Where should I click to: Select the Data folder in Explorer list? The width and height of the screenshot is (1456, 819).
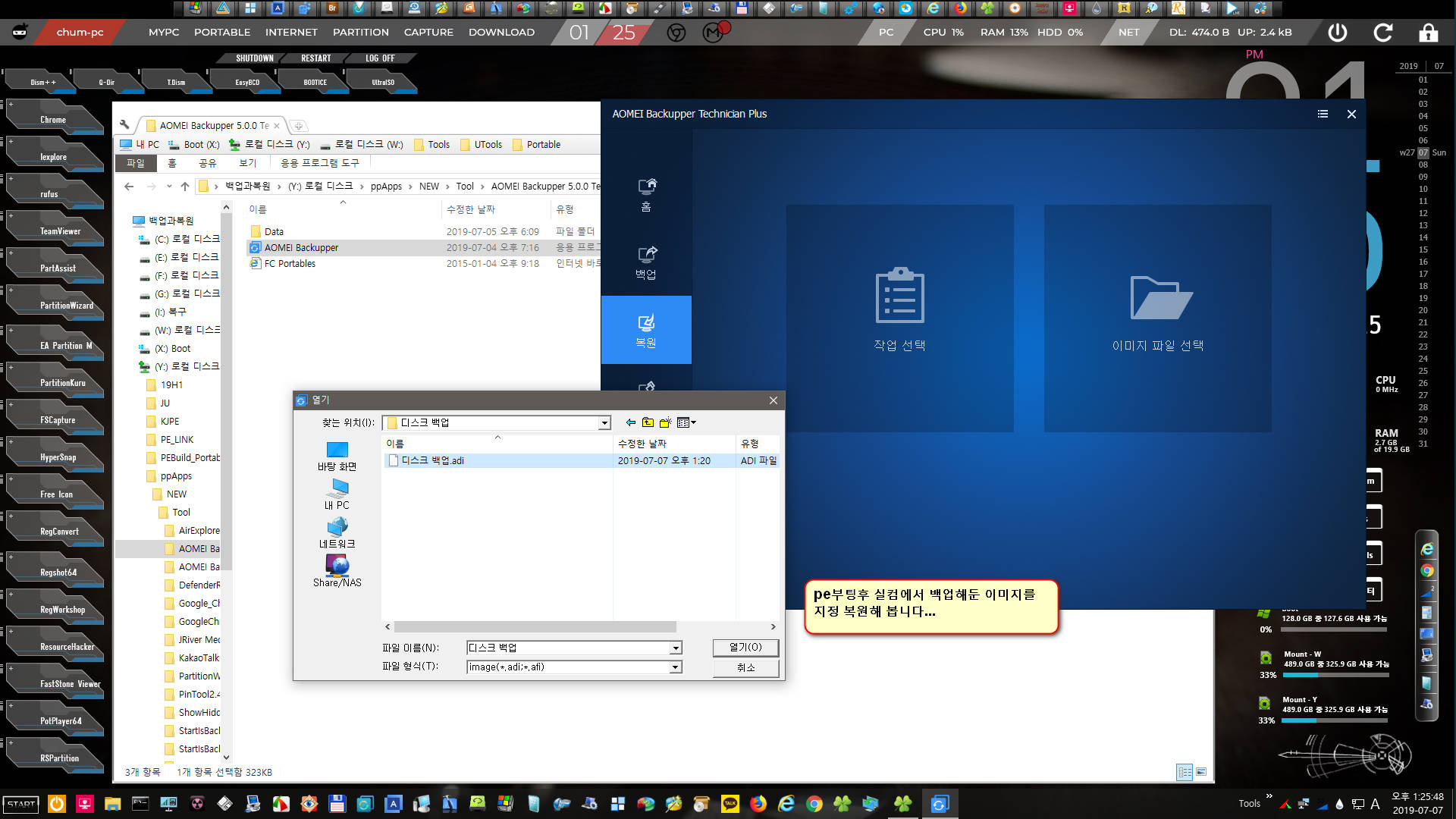pos(274,232)
